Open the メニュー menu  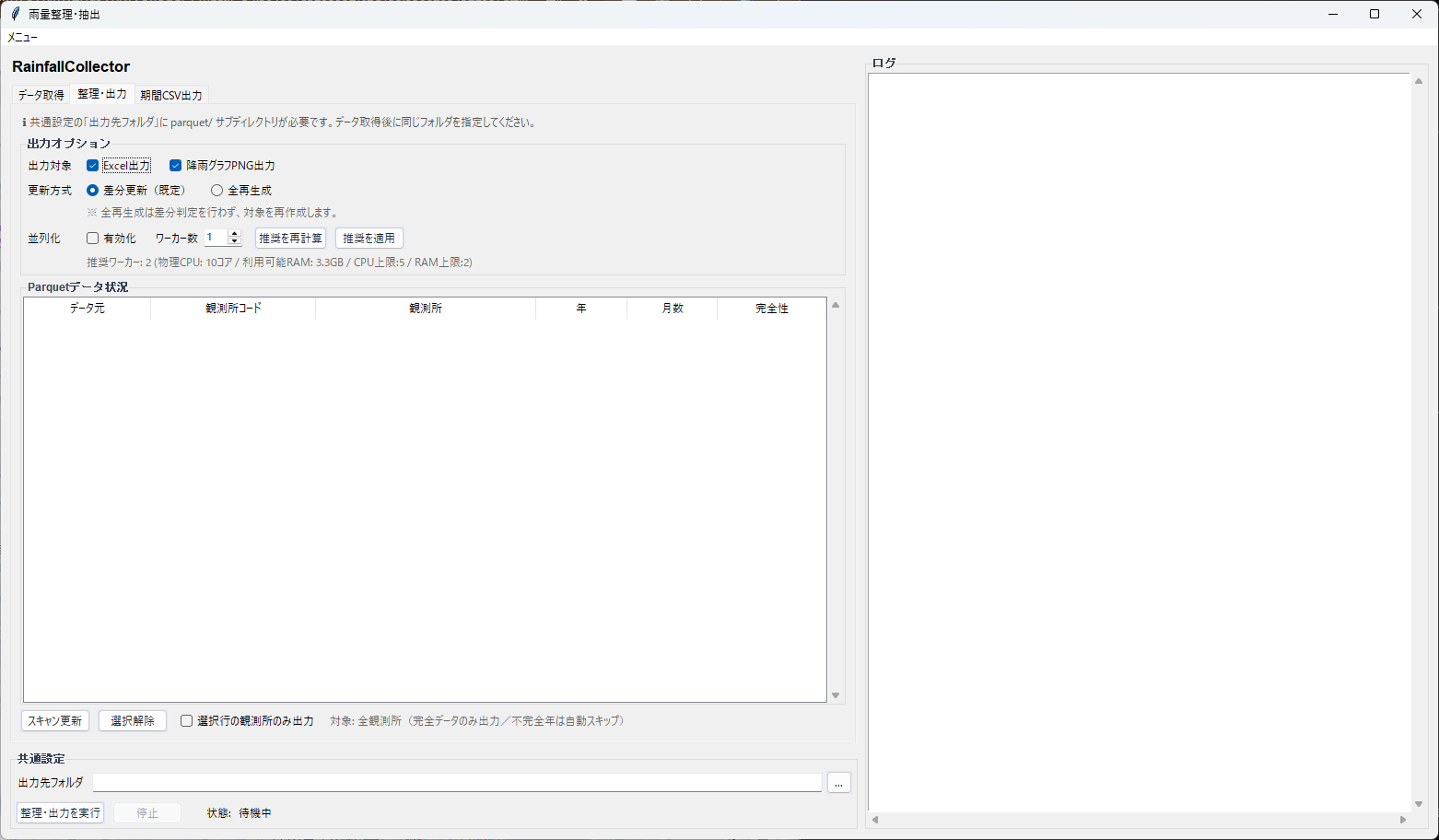pos(23,38)
